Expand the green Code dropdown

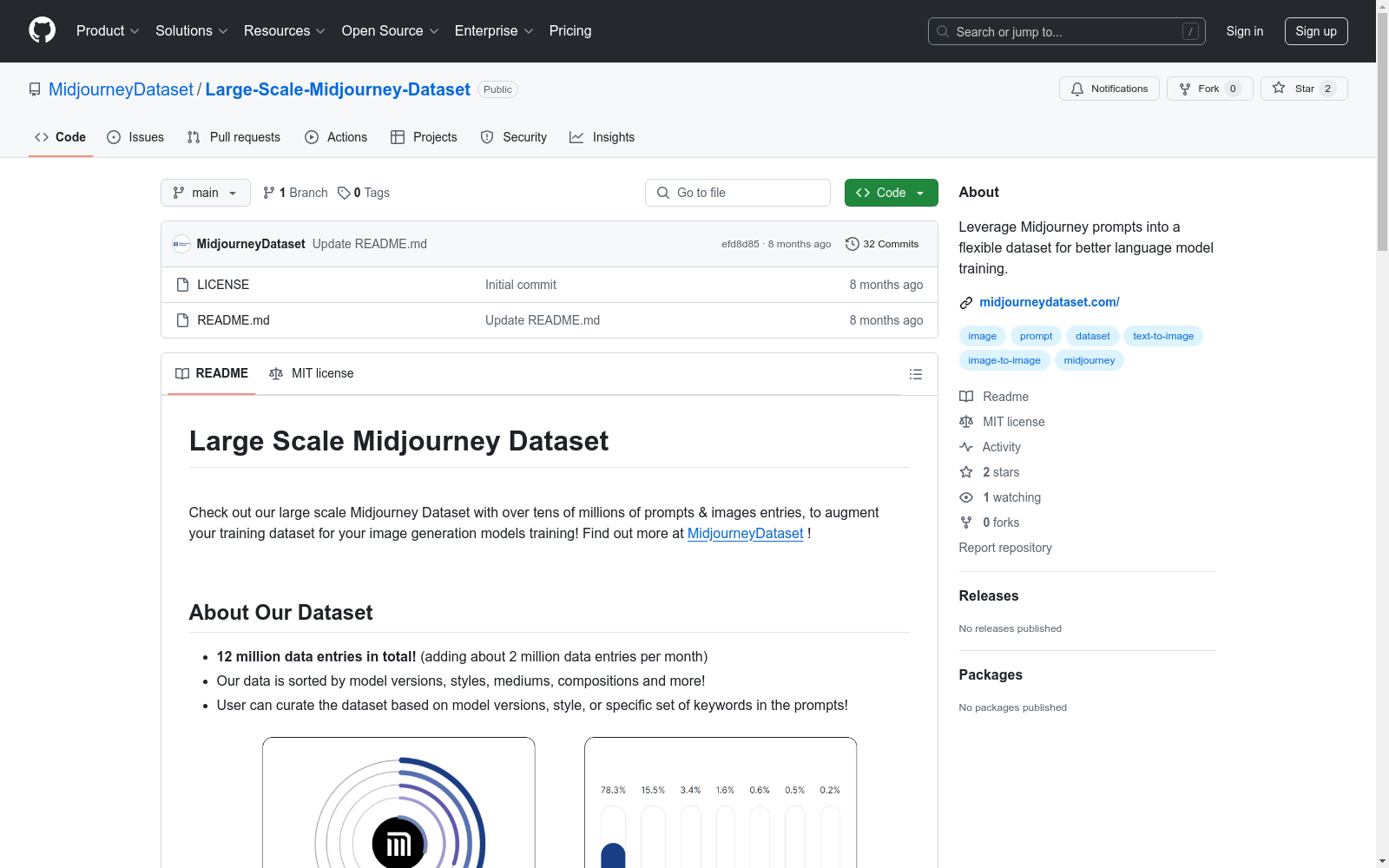pos(892,193)
